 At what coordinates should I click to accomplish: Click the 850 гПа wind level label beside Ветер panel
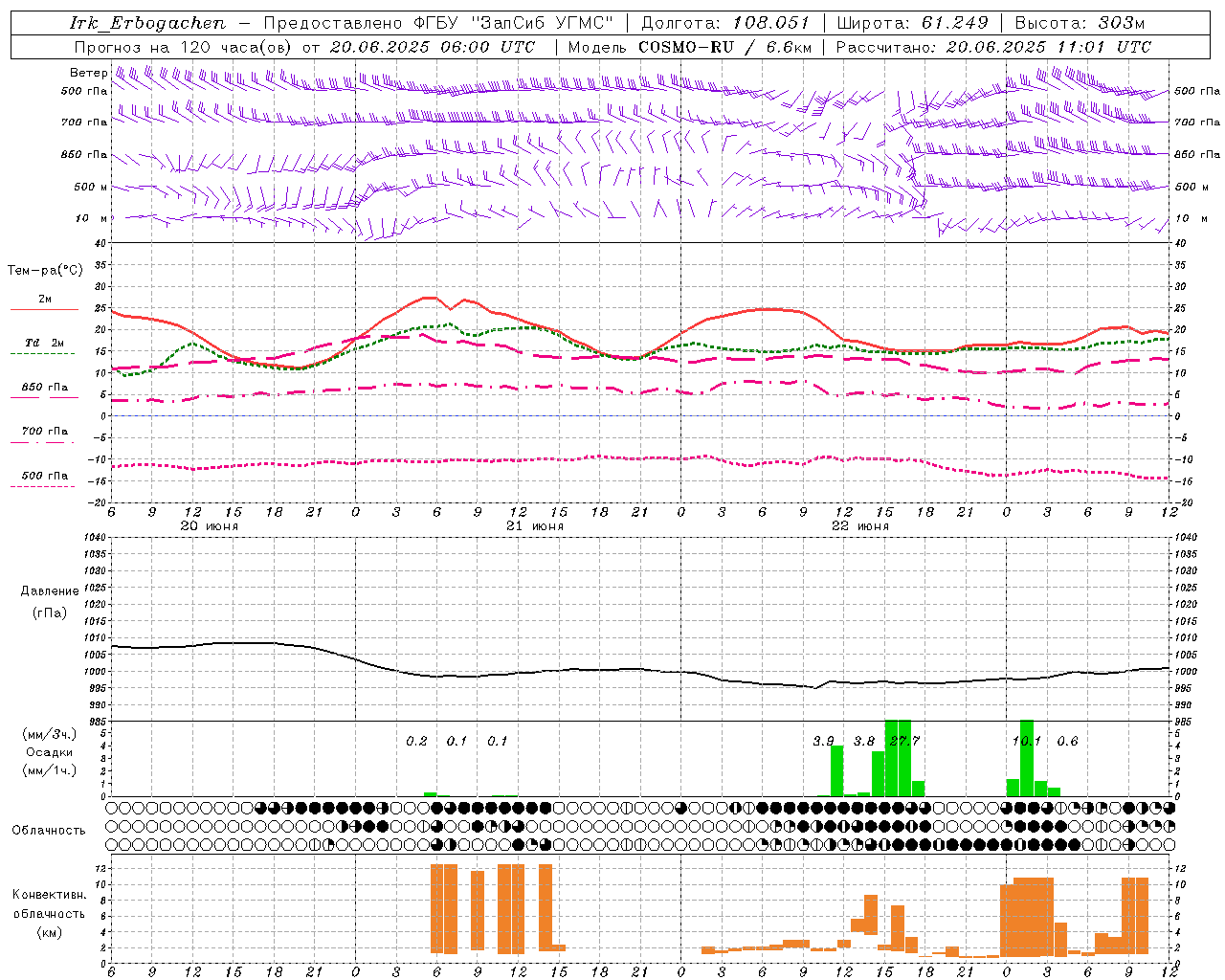click(85, 154)
